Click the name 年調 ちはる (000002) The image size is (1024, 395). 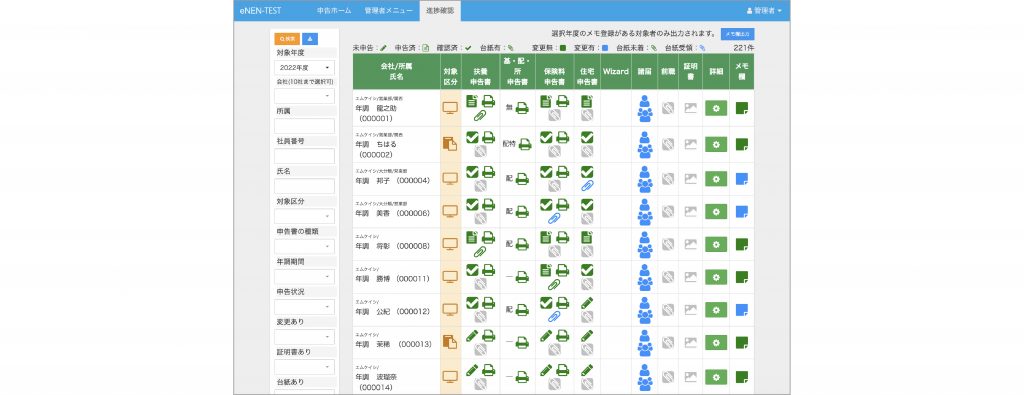377,149
